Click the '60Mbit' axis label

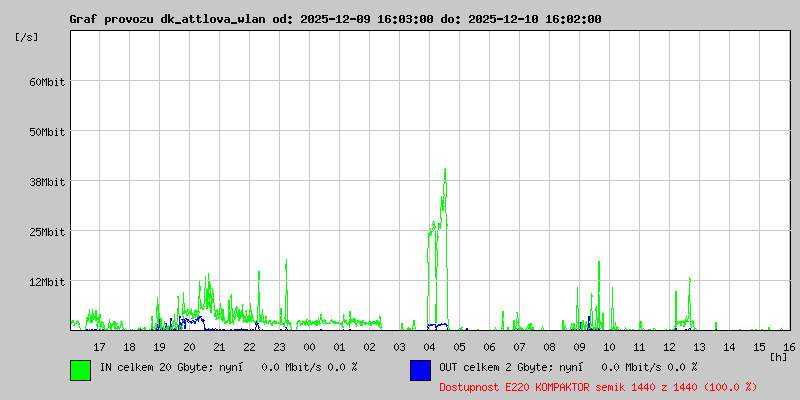47,82
